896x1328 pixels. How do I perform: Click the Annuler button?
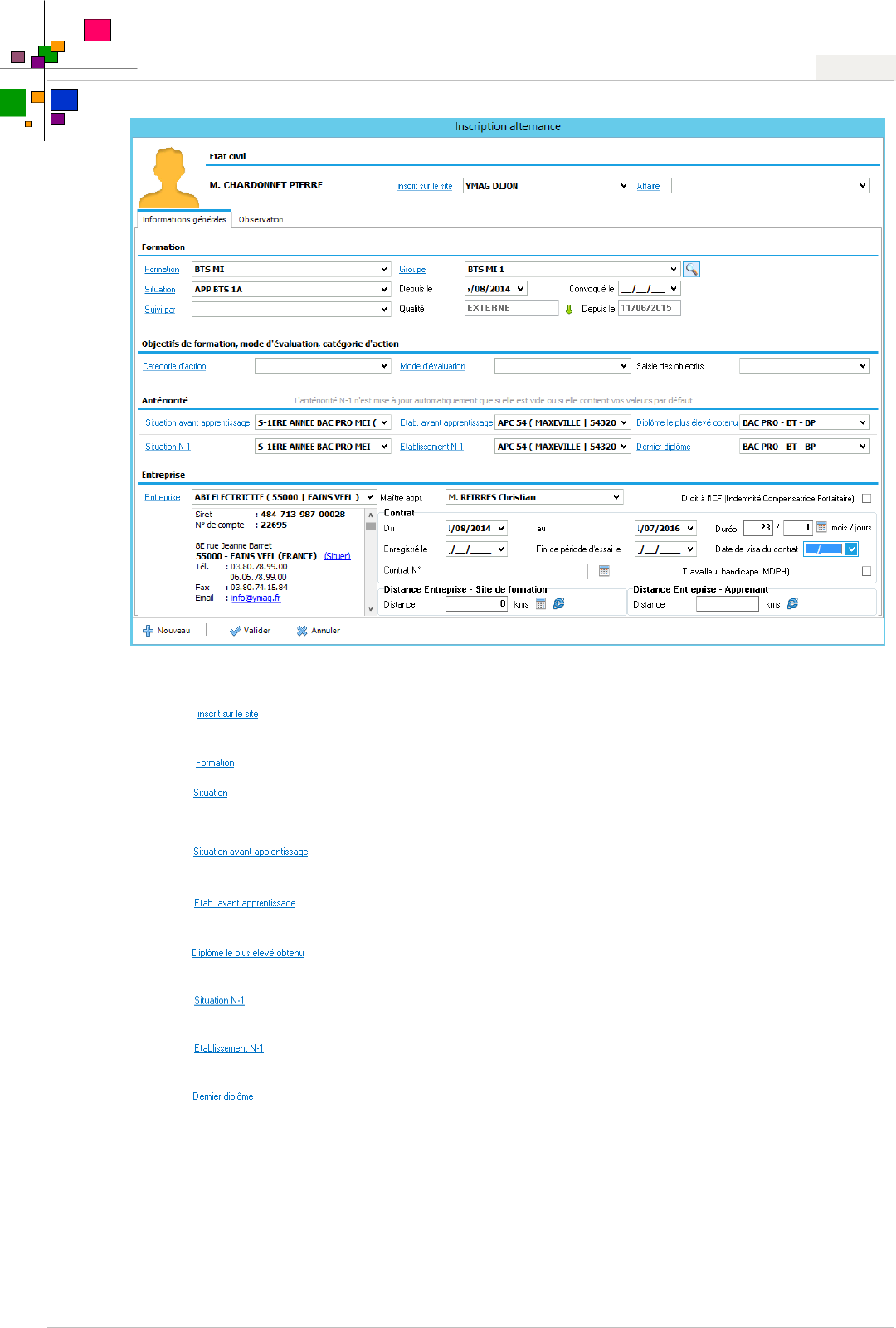tap(319, 631)
